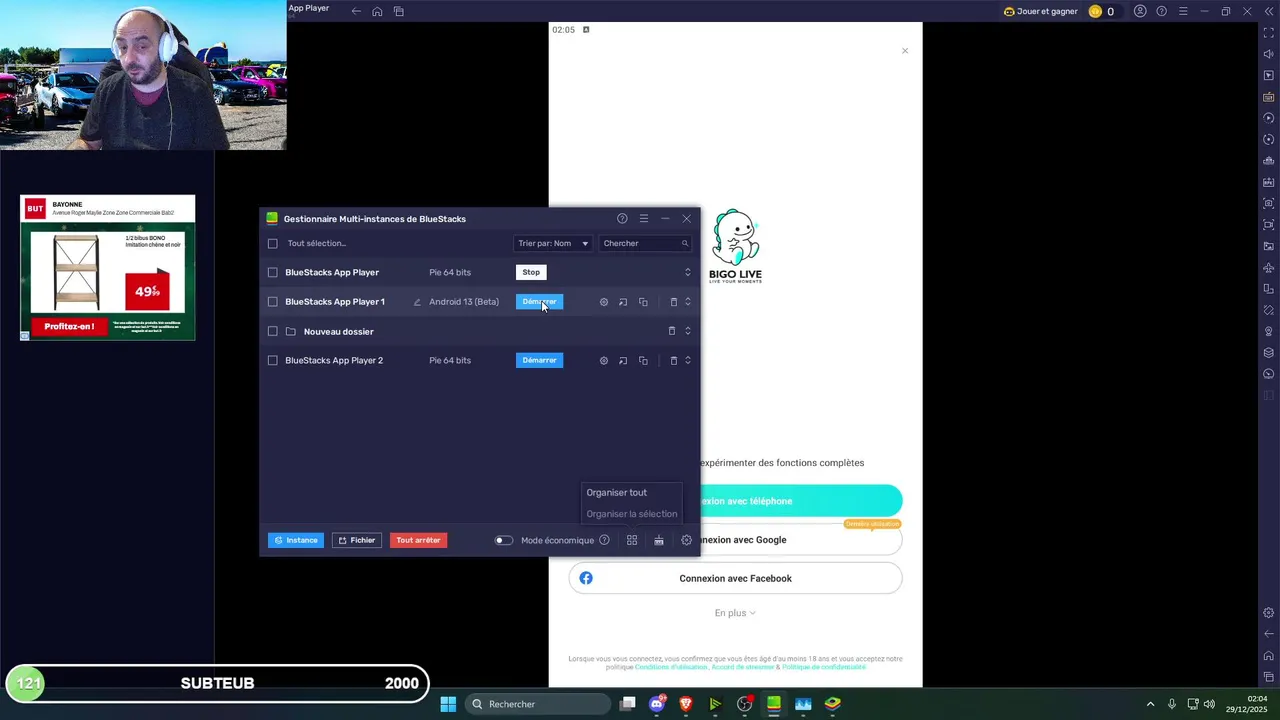Start BlueStacks App Player 2 with Démarrer
The width and height of the screenshot is (1280, 720).
coord(539,360)
